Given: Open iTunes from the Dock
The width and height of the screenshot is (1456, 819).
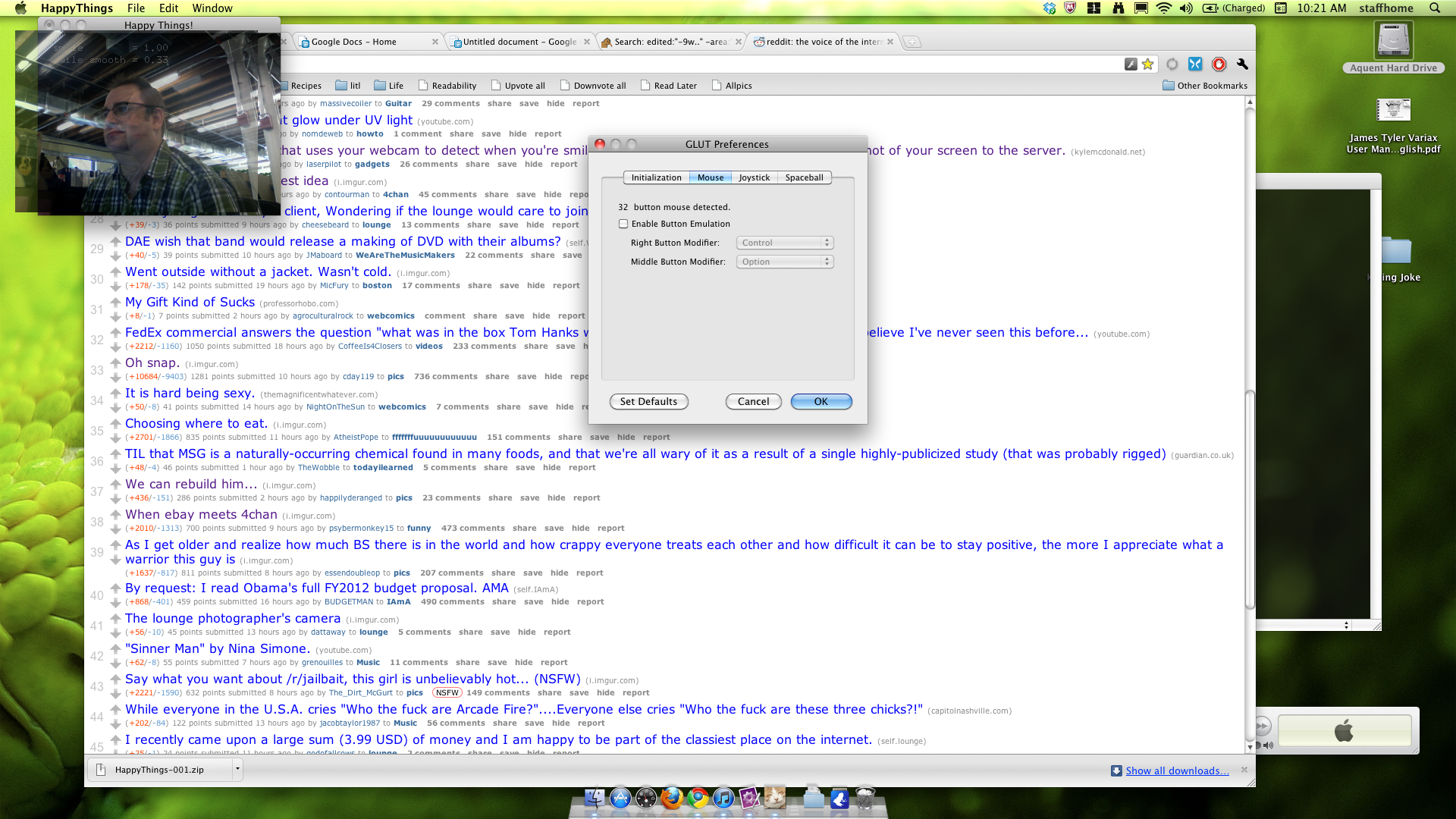Looking at the screenshot, I should pyautogui.click(x=723, y=798).
